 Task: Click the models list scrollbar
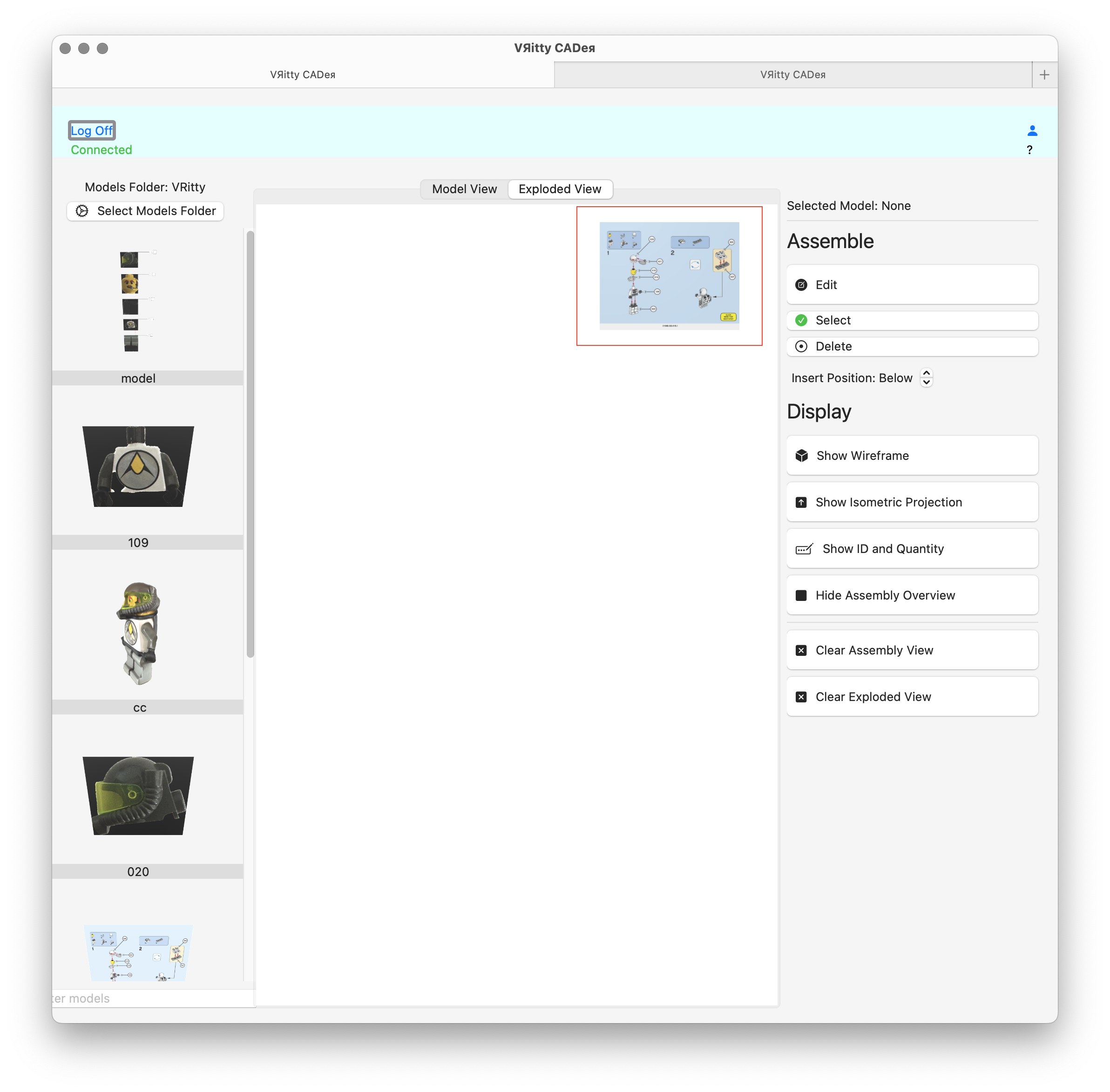(x=250, y=444)
